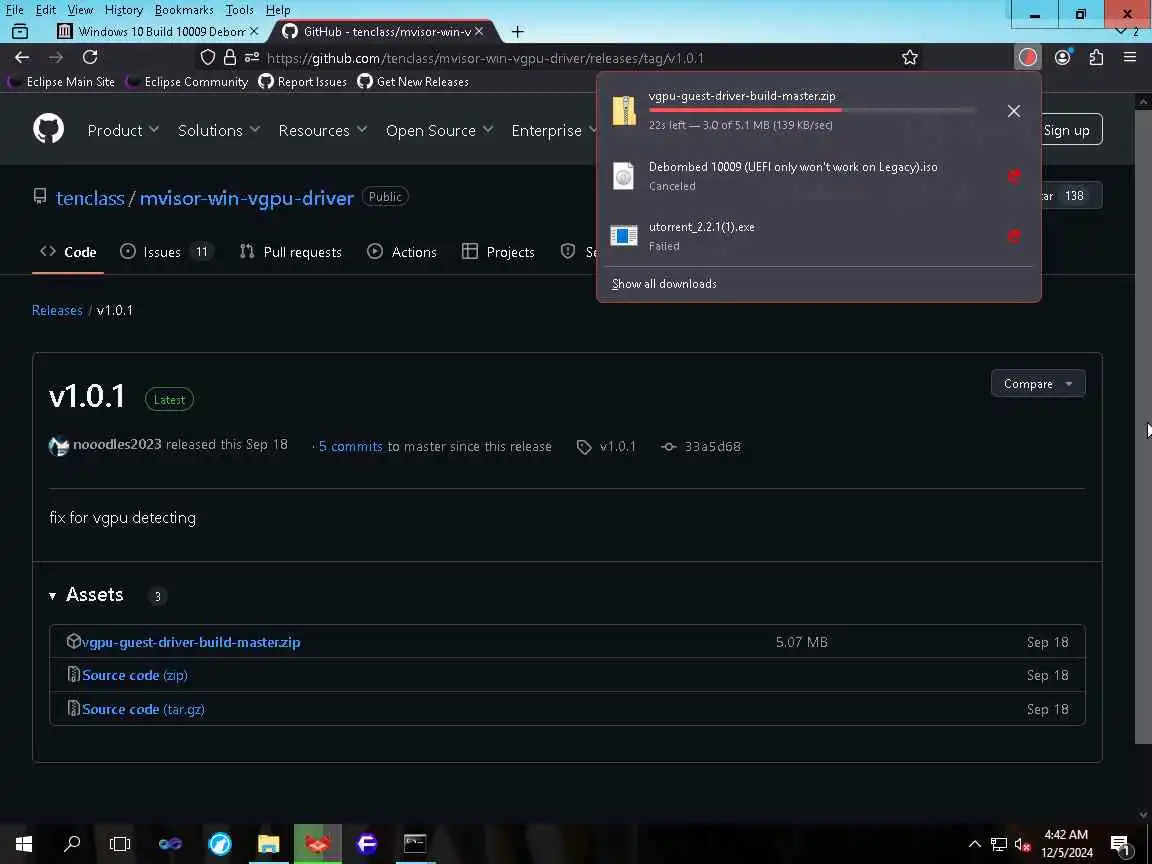The image size is (1152, 864).
Task: Expand the Solutions dropdown
Action: click(218, 130)
